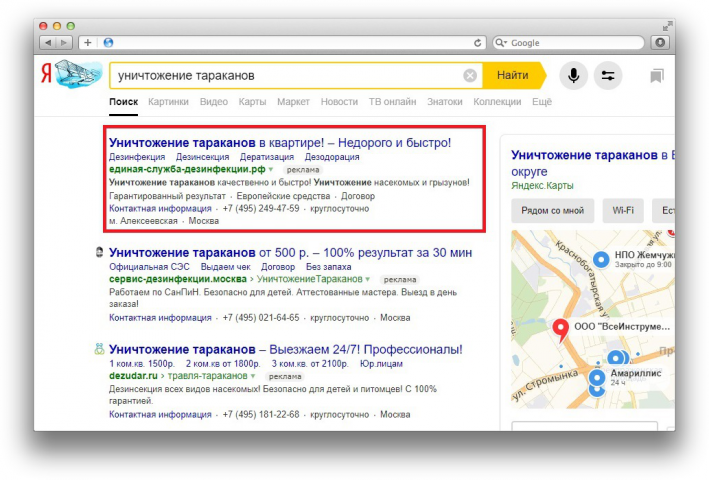Click the Google search magnifier icon

point(499,42)
